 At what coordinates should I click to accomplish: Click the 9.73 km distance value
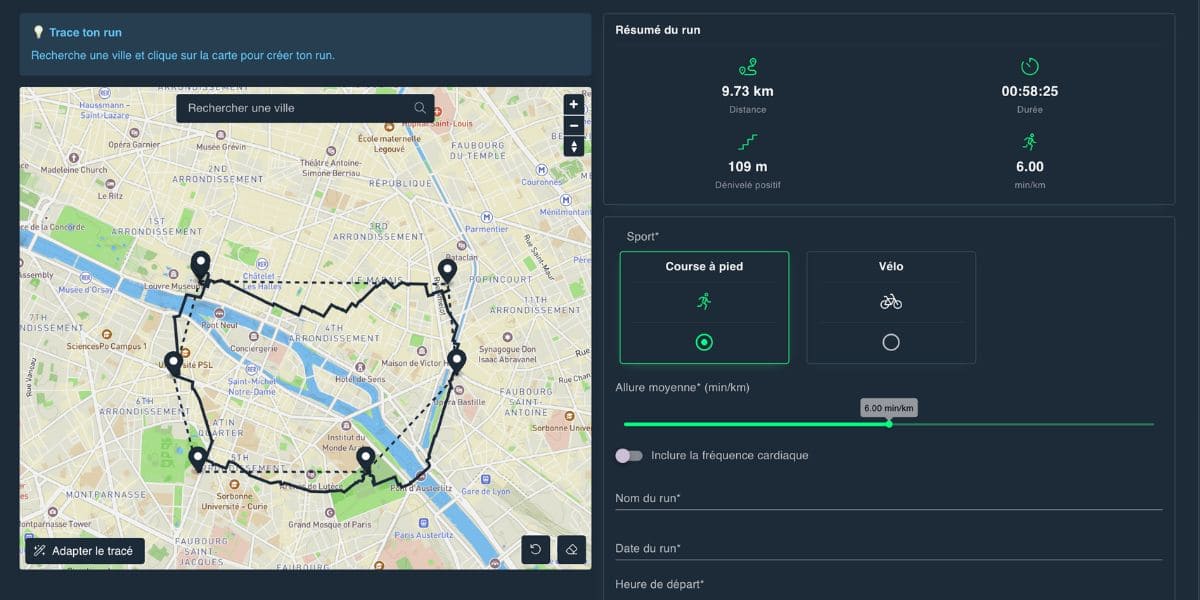tap(747, 91)
